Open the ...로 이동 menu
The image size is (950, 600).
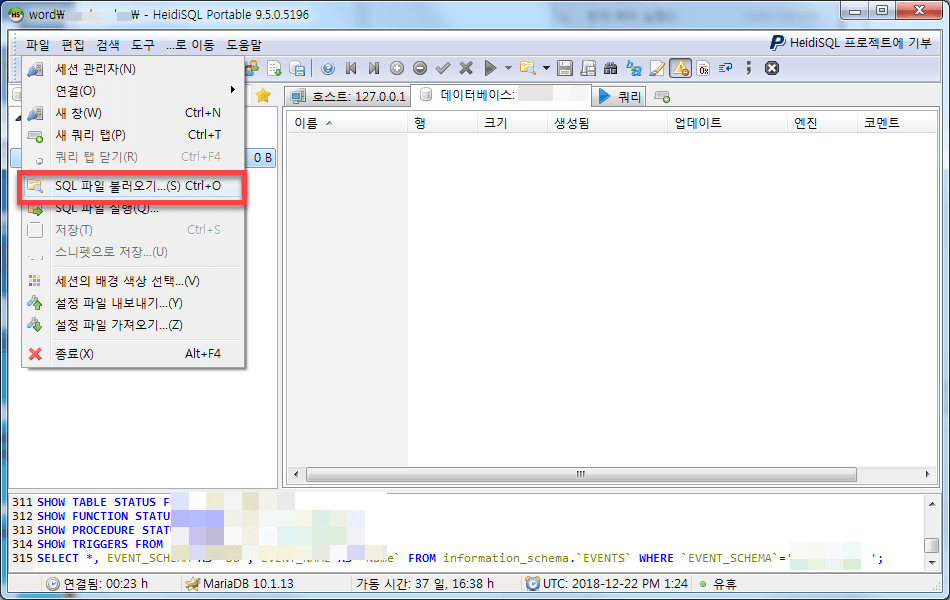coord(190,45)
